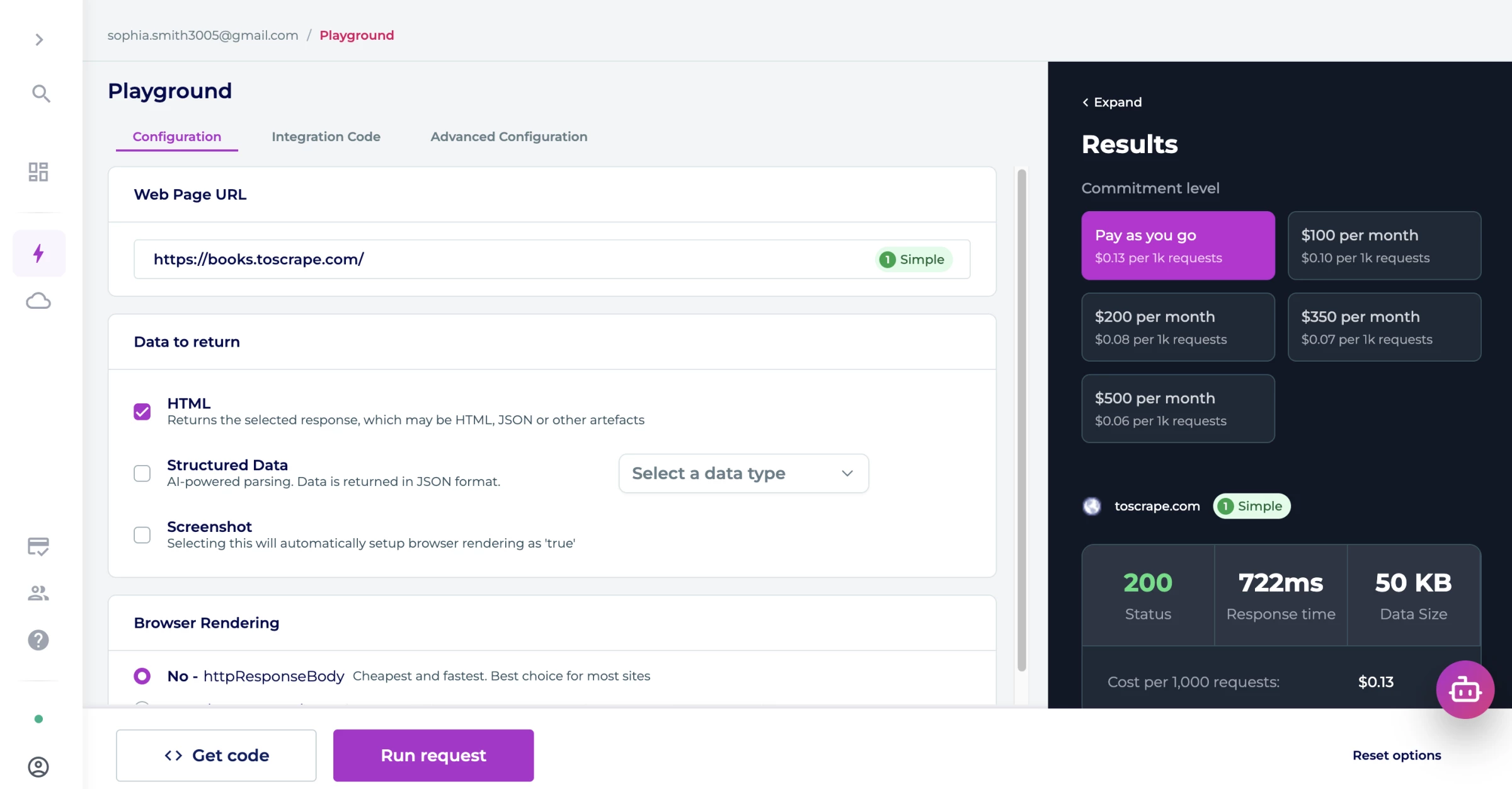The height and width of the screenshot is (789, 1512).
Task: Open the billing card icon in the sidebar
Action: coord(38,546)
